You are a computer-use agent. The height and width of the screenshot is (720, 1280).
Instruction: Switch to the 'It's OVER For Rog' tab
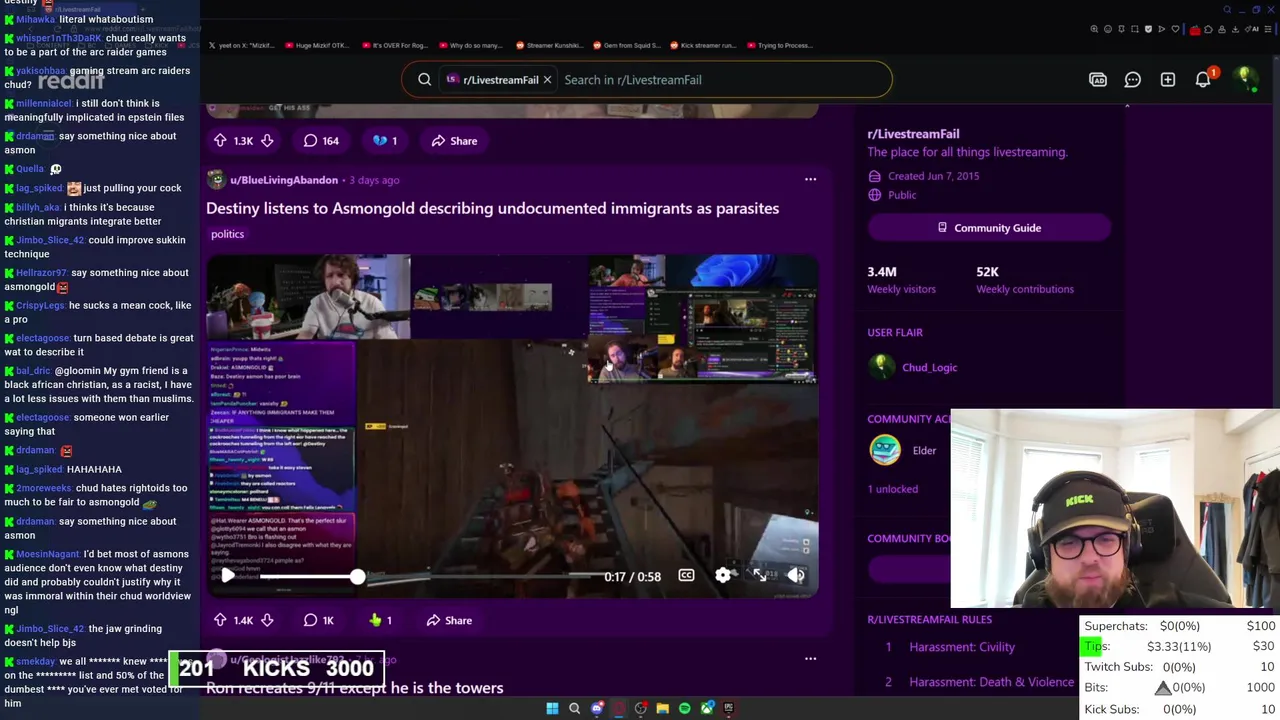pyautogui.click(x=395, y=45)
